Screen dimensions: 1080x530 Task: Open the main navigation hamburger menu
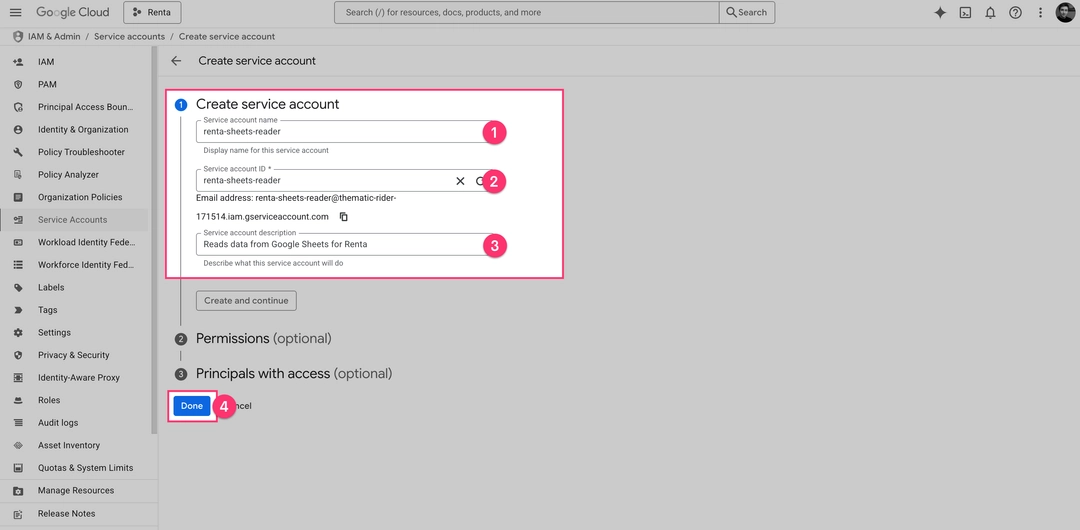pos(15,12)
